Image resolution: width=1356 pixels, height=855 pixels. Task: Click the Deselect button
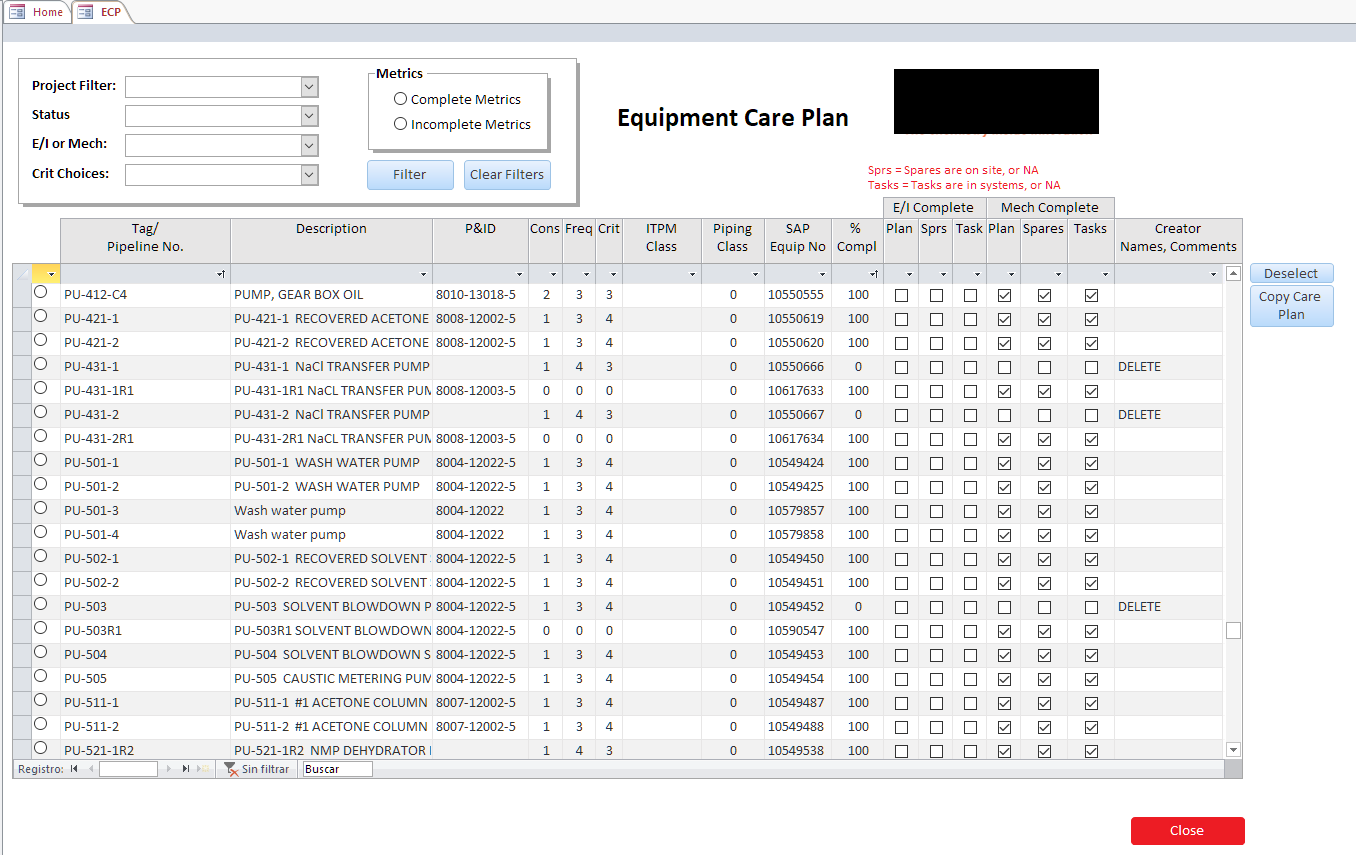click(1291, 274)
